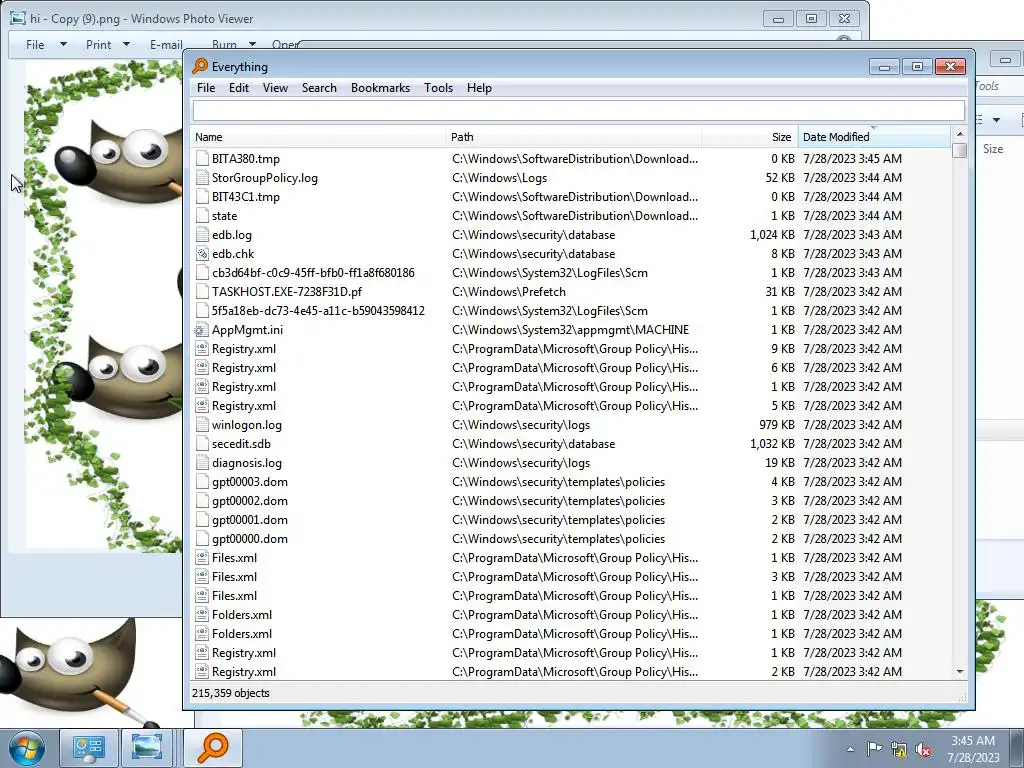Click the secedit.sdb file icon

pos(202,443)
